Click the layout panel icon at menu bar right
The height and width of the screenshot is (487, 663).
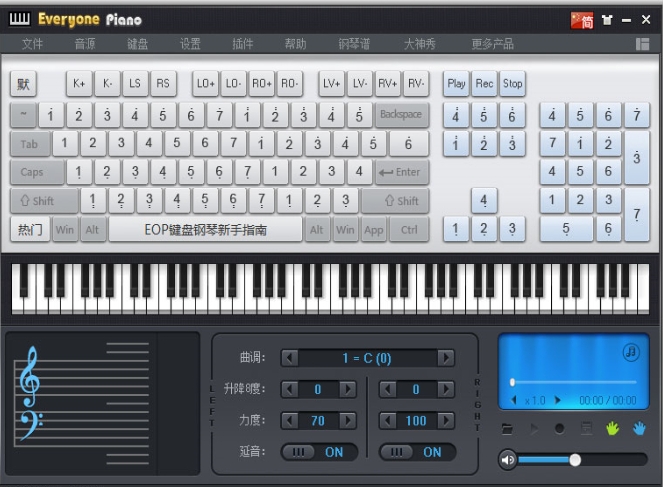coord(642,44)
